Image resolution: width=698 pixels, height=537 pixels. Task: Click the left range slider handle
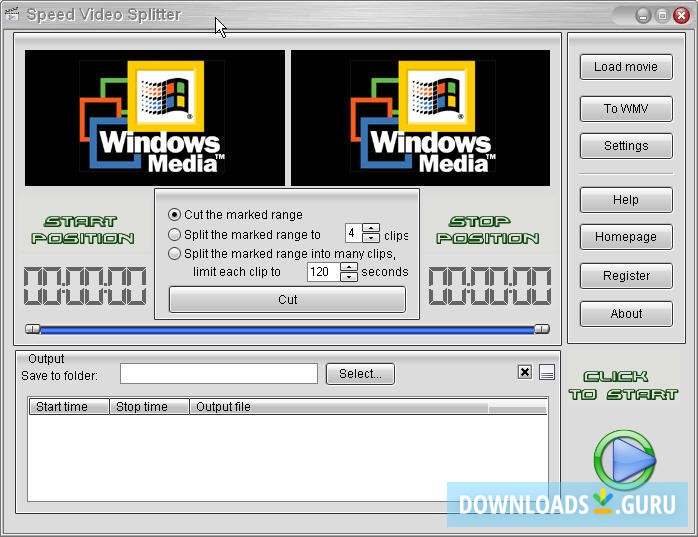[x=32, y=329]
